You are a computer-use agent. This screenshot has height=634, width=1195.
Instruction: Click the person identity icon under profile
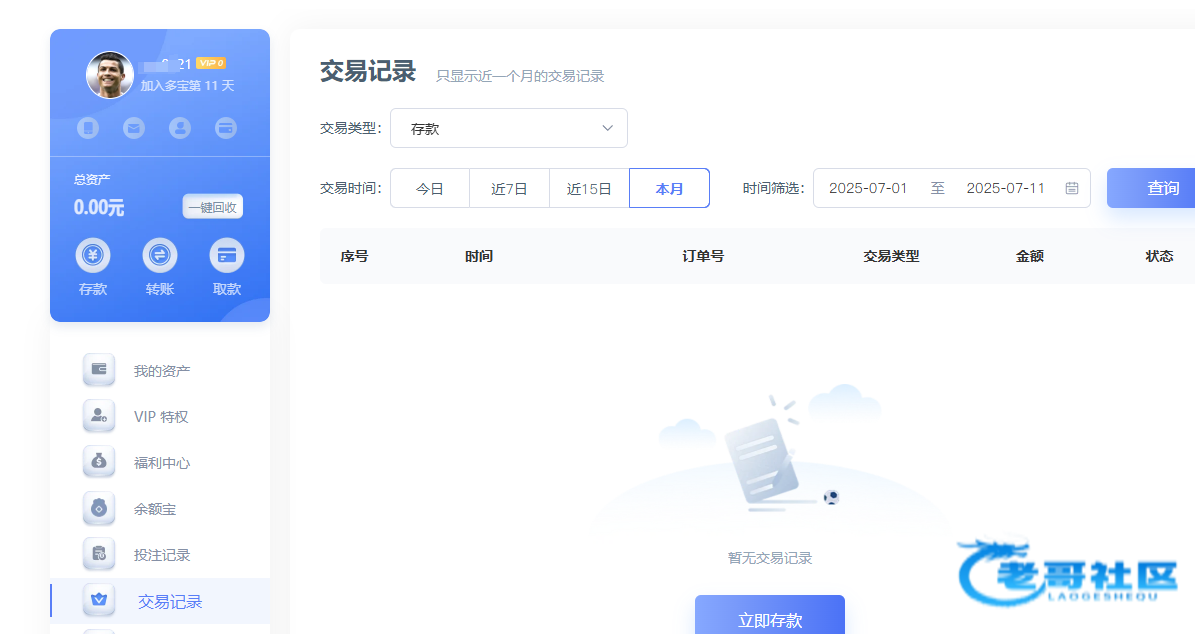click(180, 128)
